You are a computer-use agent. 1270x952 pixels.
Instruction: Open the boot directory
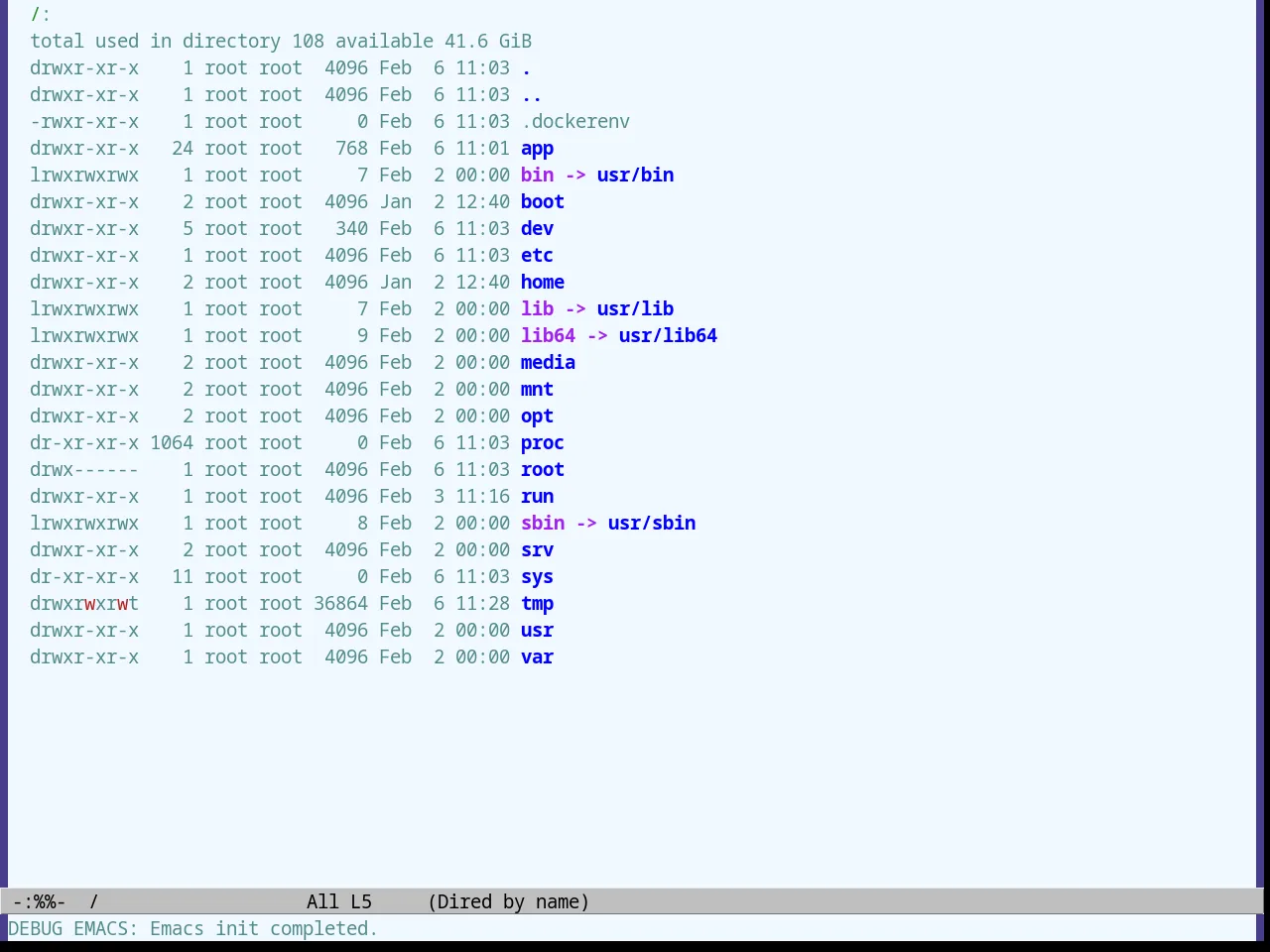(543, 202)
